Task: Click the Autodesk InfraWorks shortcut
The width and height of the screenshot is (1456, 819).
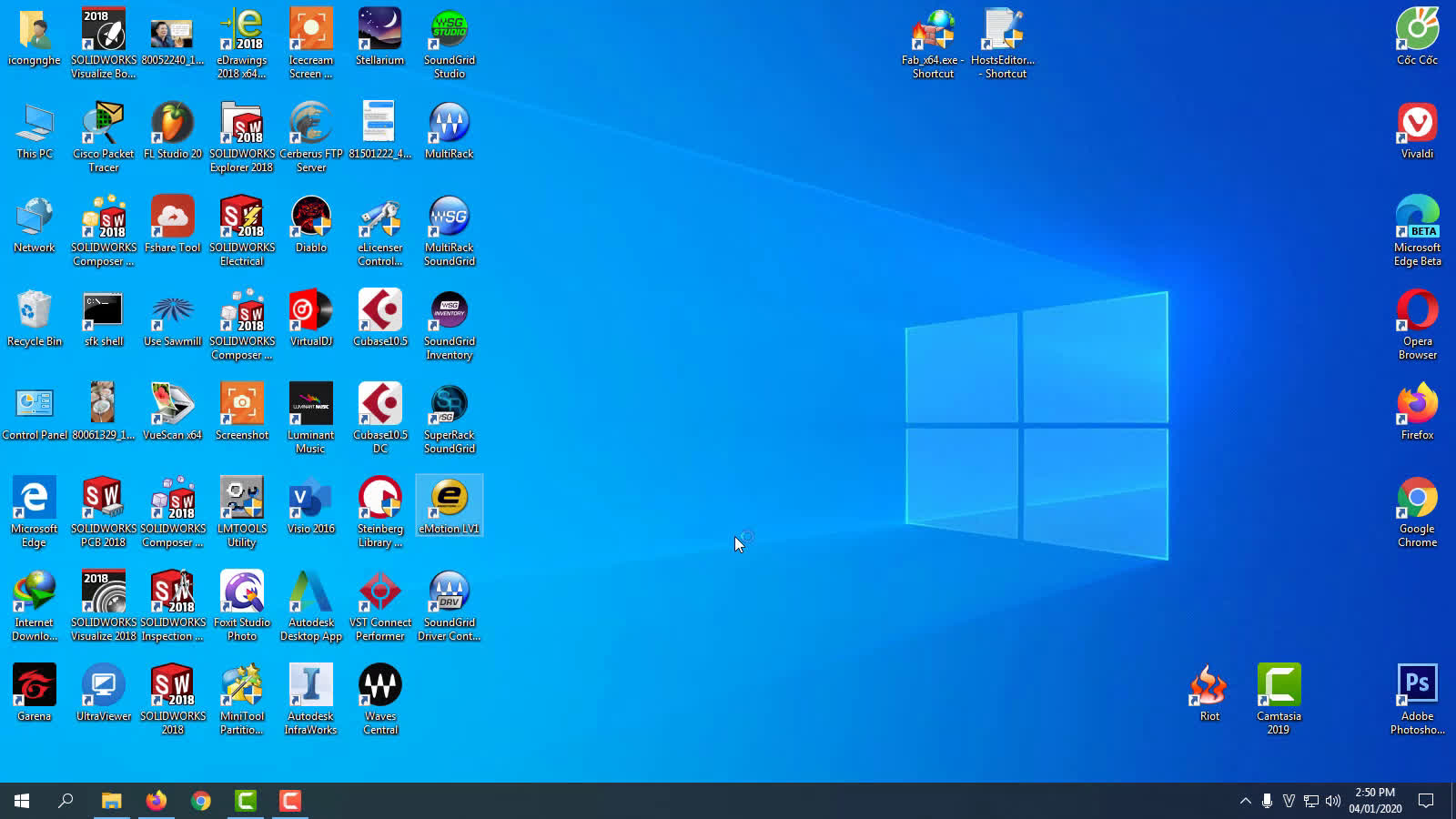Action: tap(311, 700)
